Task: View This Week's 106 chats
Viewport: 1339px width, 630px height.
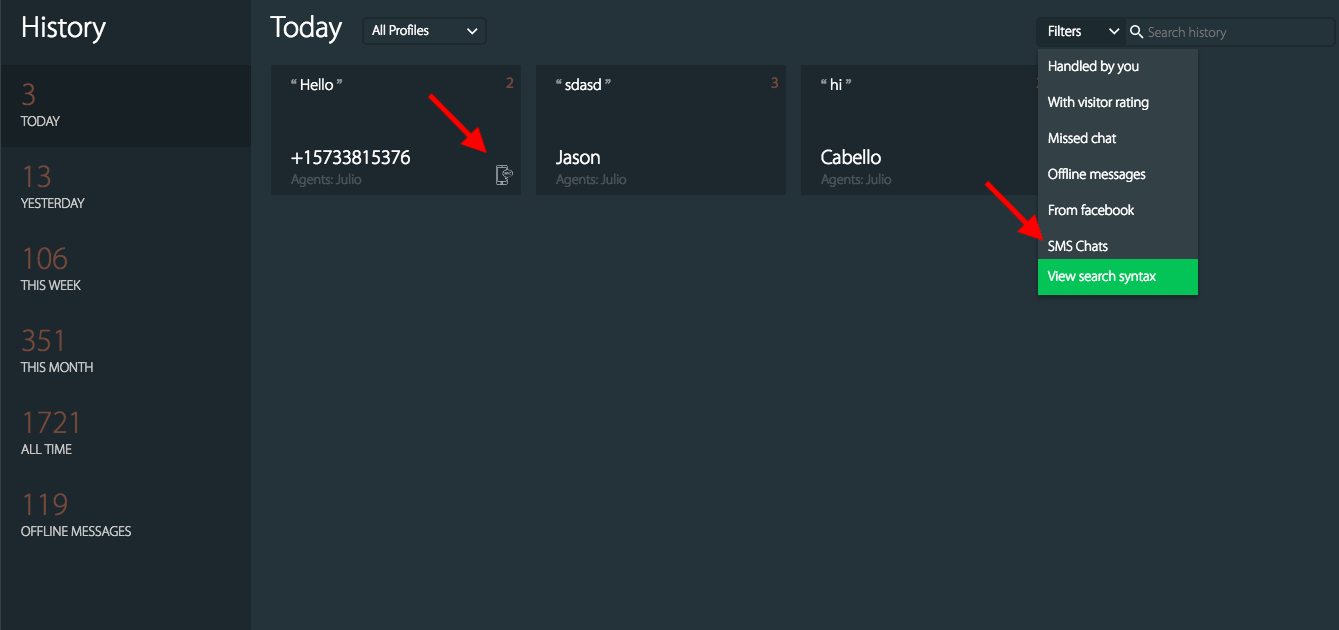Action: pyautogui.click(x=125, y=270)
